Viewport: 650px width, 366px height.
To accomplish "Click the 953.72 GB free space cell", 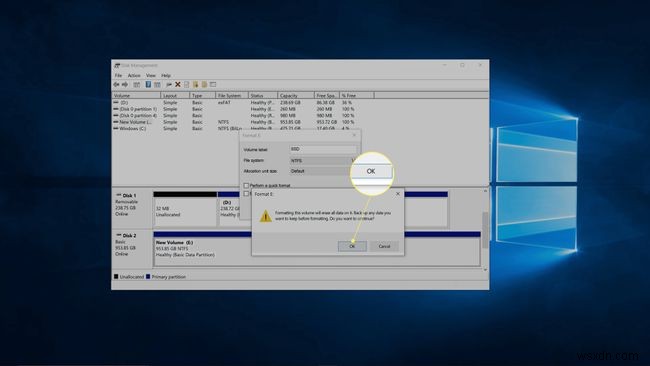I will (327, 122).
